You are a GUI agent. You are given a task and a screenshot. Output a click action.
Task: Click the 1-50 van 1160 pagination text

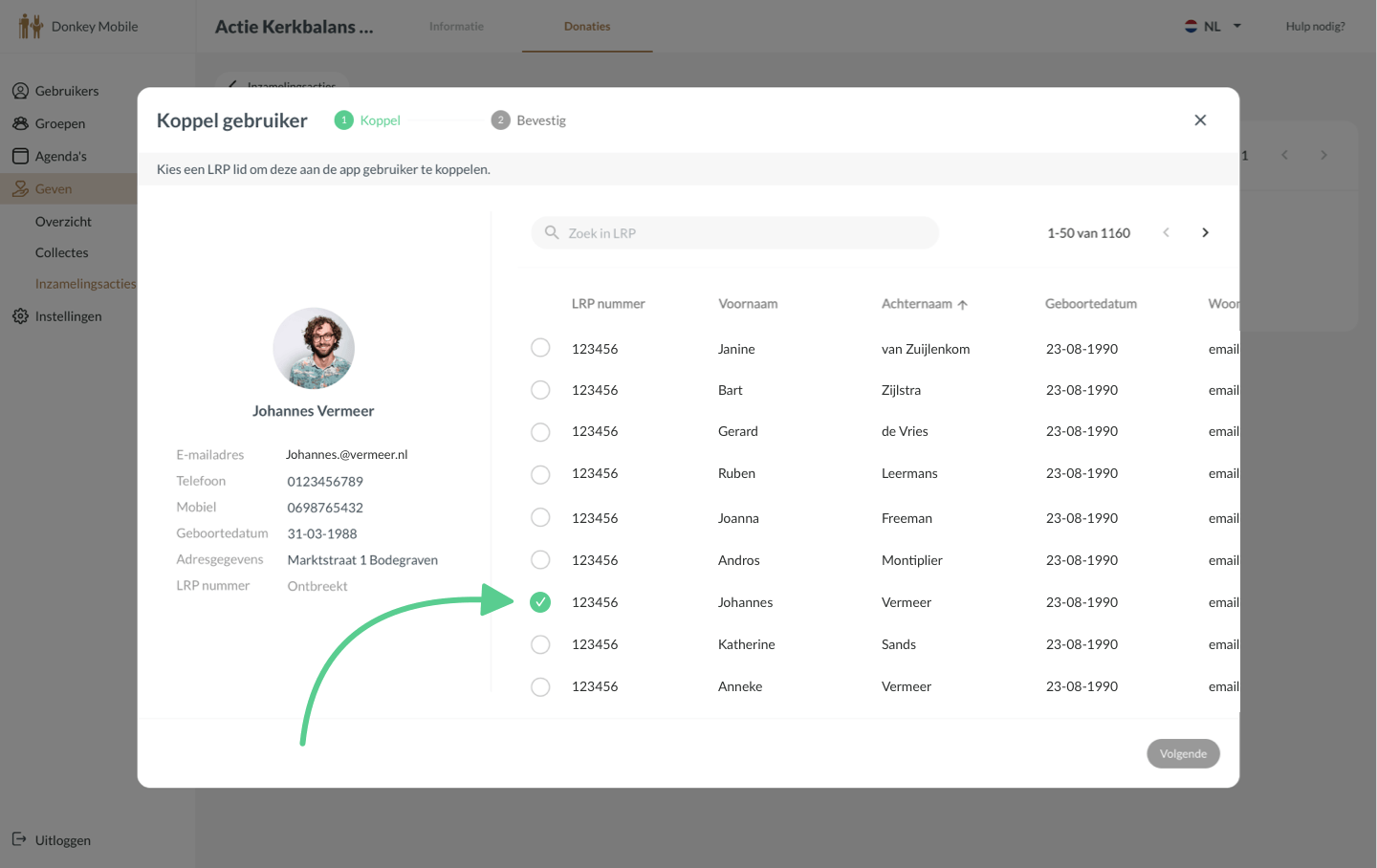pos(1088,233)
